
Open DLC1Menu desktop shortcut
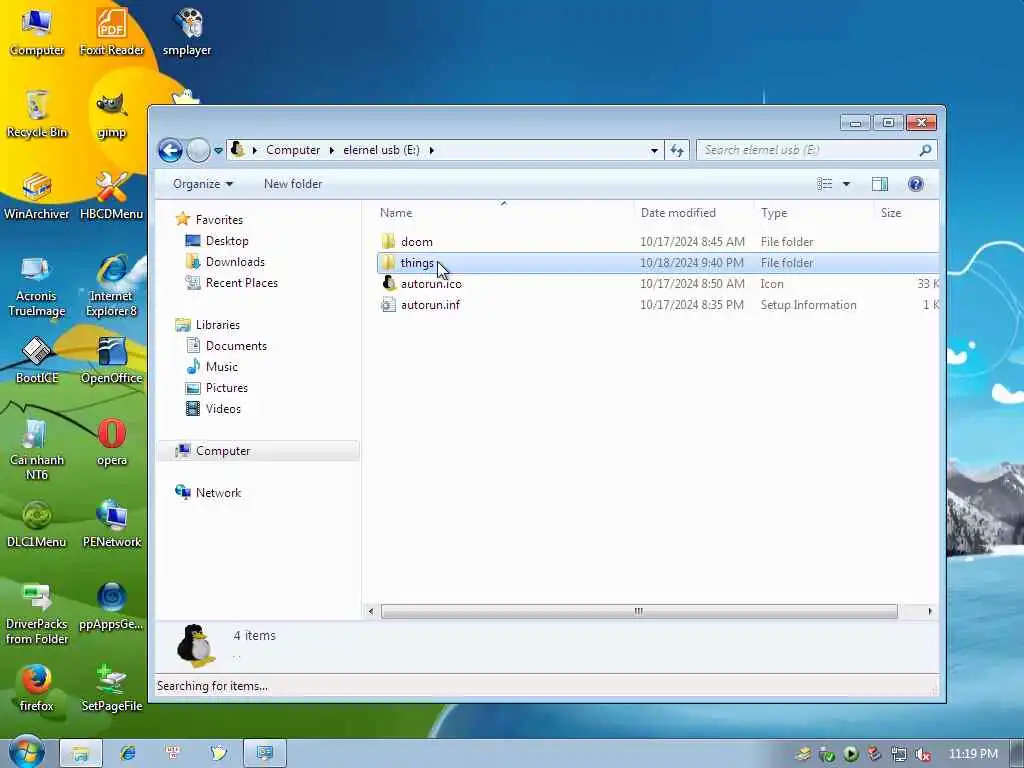pos(37,525)
